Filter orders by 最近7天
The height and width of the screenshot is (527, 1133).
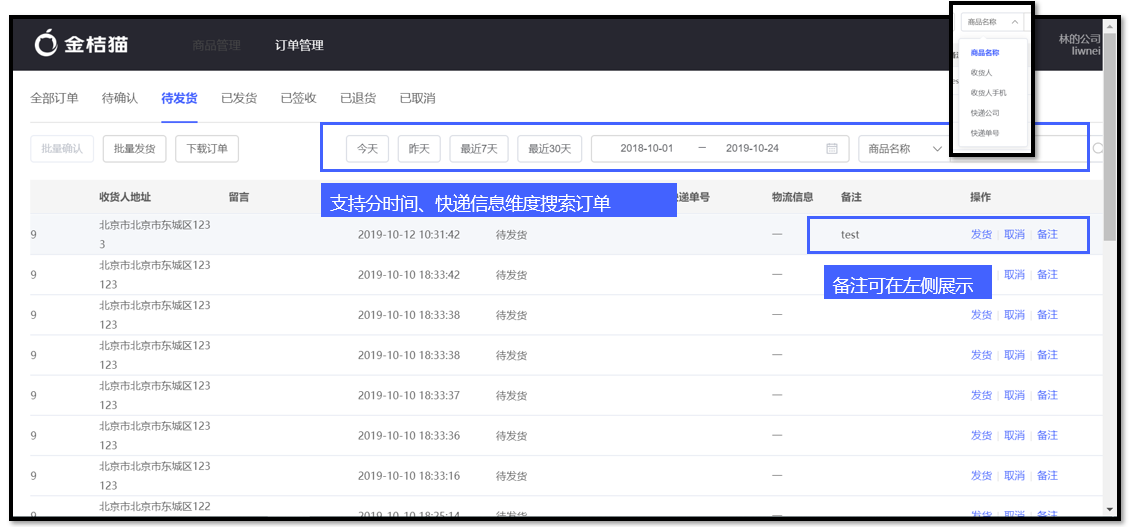pos(479,149)
